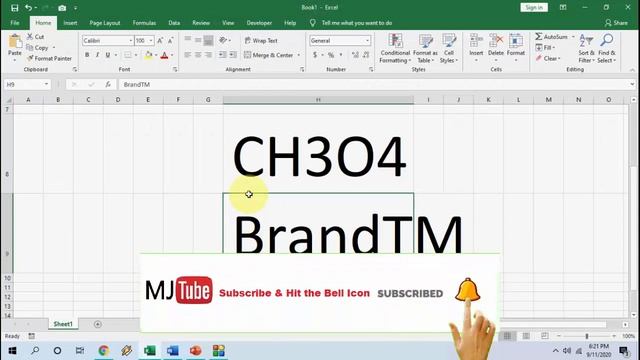Apply accounting dollar number format
The image size is (640, 360).
click(x=315, y=55)
